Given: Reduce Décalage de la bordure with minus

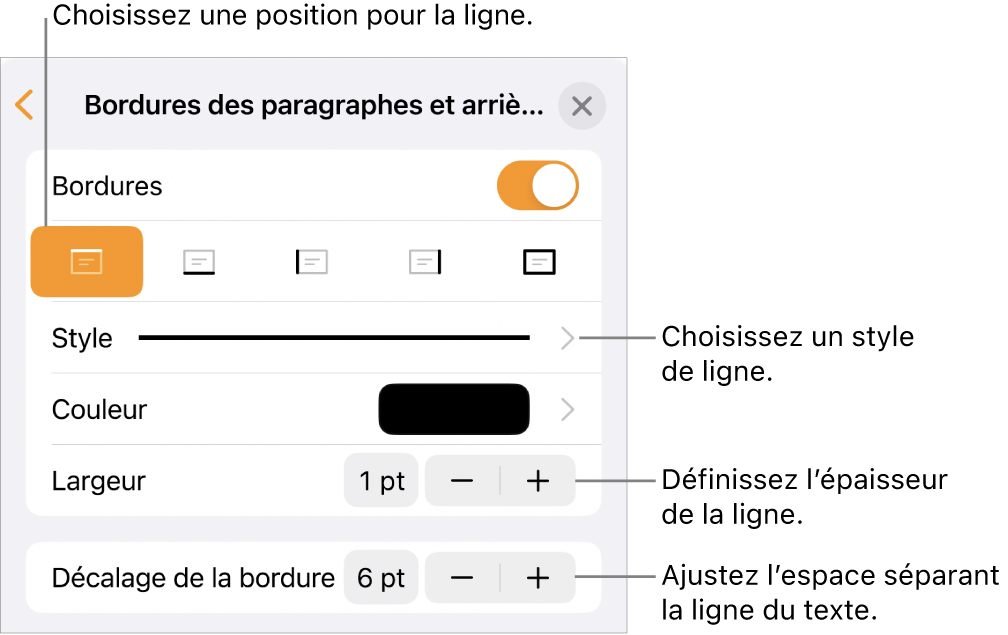Looking at the screenshot, I should [x=462, y=577].
